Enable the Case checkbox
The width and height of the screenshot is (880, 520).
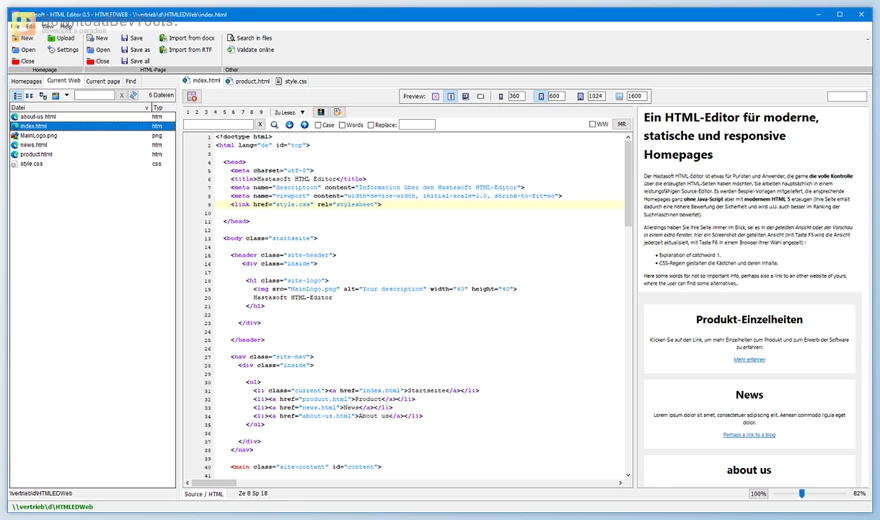pyautogui.click(x=317, y=125)
